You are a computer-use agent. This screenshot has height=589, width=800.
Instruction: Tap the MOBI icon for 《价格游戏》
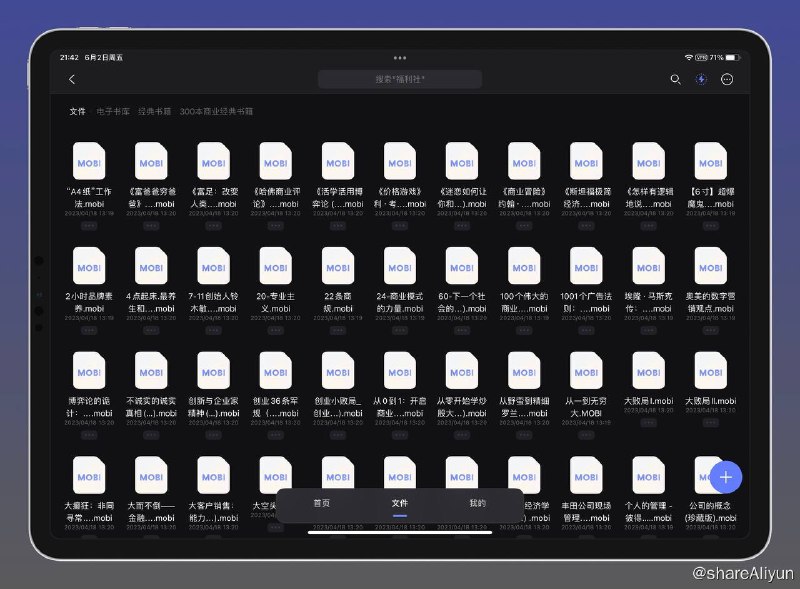tap(400, 160)
